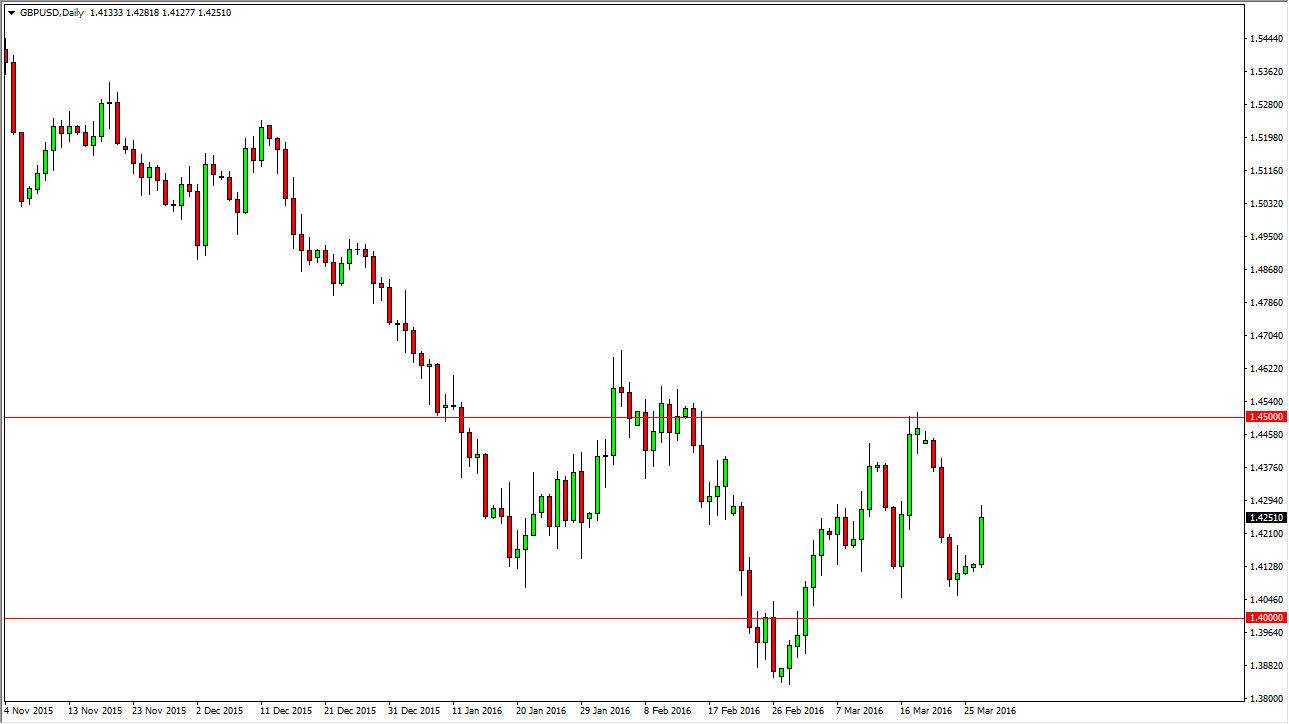This screenshot has width=1289, height=724.
Task: Collapse the GBPUSD OHLC data display triangle
Action: [11, 12]
